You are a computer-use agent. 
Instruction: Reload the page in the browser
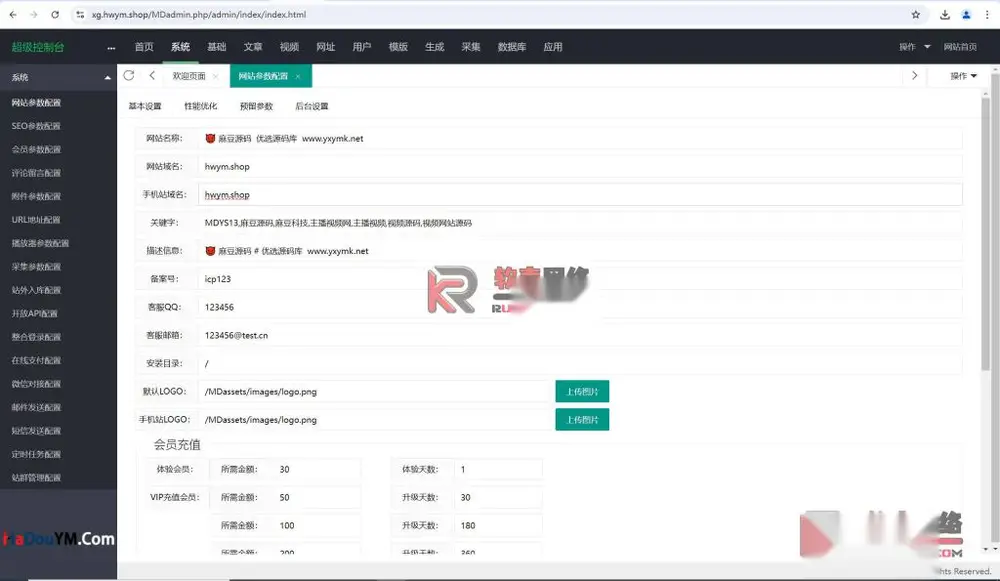point(55,15)
